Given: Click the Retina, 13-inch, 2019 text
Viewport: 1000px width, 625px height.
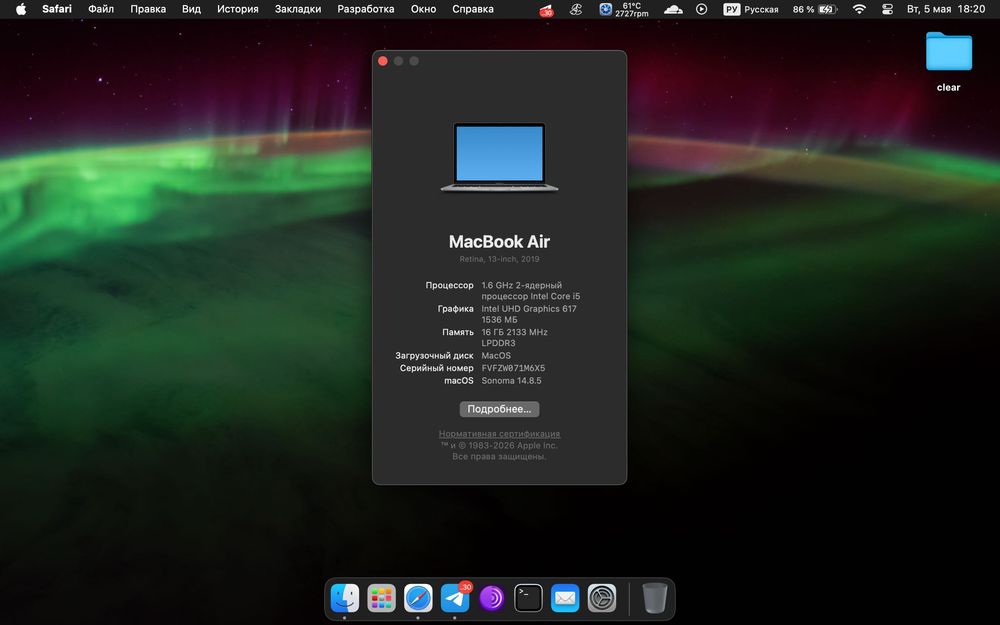Looking at the screenshot, I should (x=499, y=259).
